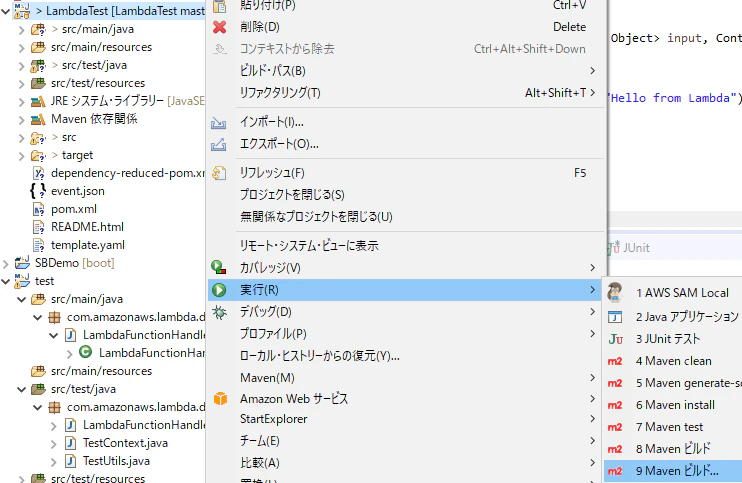Click the m2 icon next to Maven generate-sources
The image size is (742, 483).
click(615, 383)
